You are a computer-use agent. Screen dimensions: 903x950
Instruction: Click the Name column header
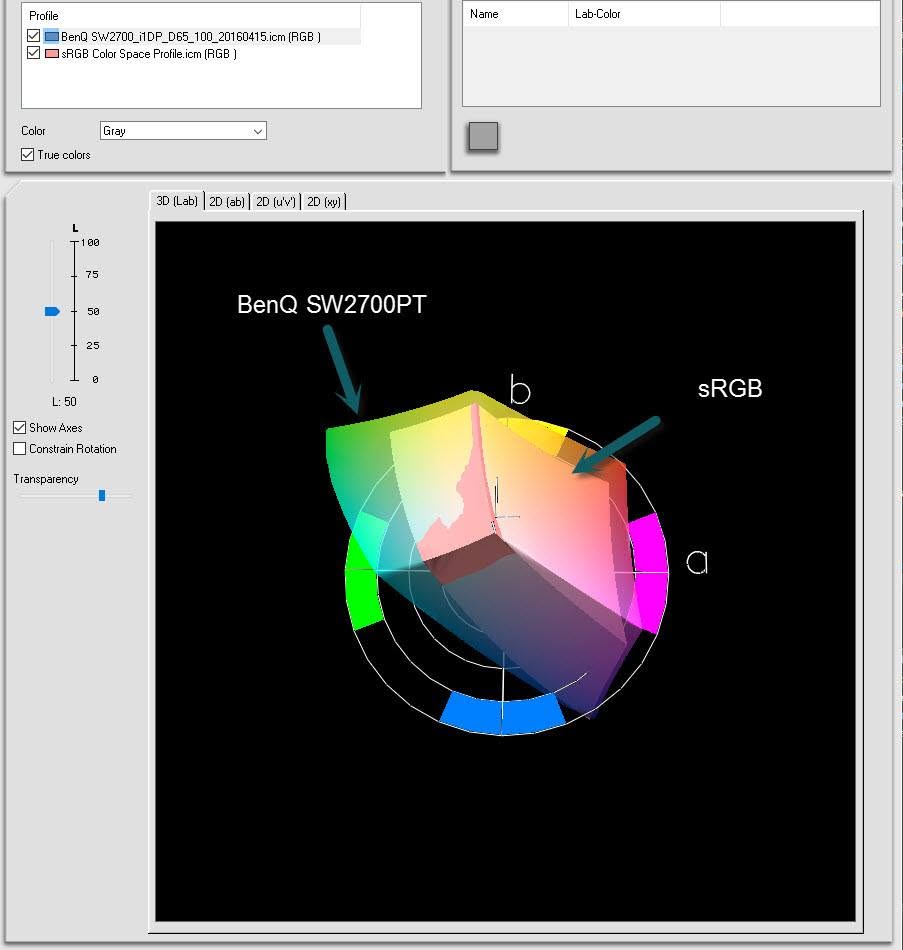click(x=515, y=14)
